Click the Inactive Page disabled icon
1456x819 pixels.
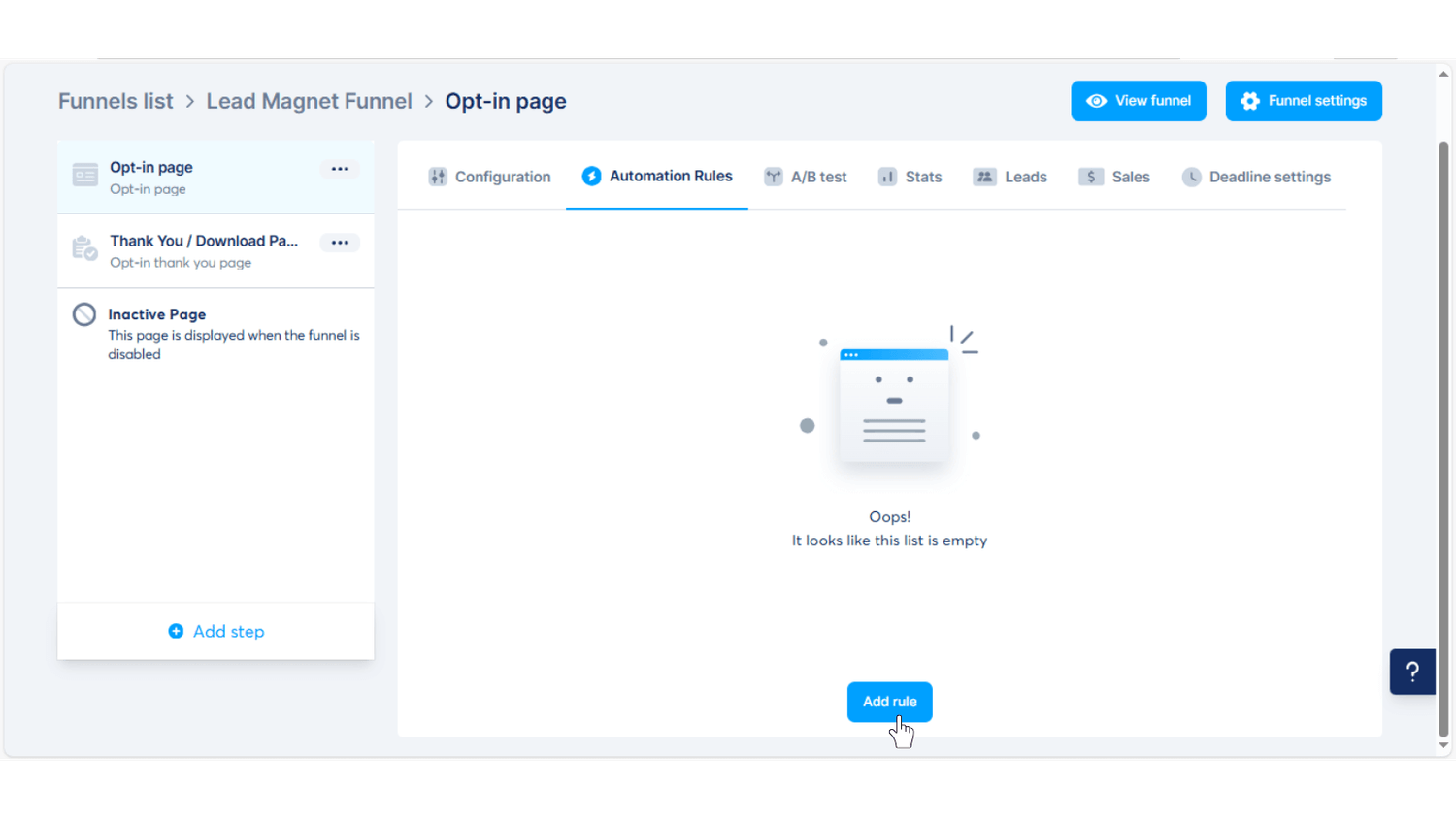click(84, 314)
